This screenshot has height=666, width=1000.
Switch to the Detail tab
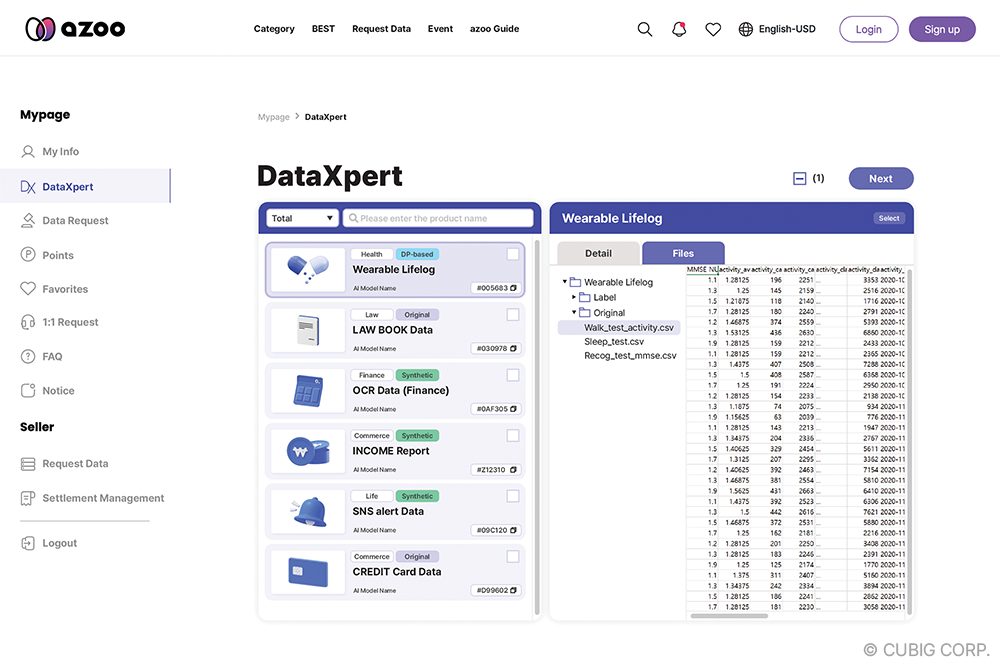click(598, 253)
